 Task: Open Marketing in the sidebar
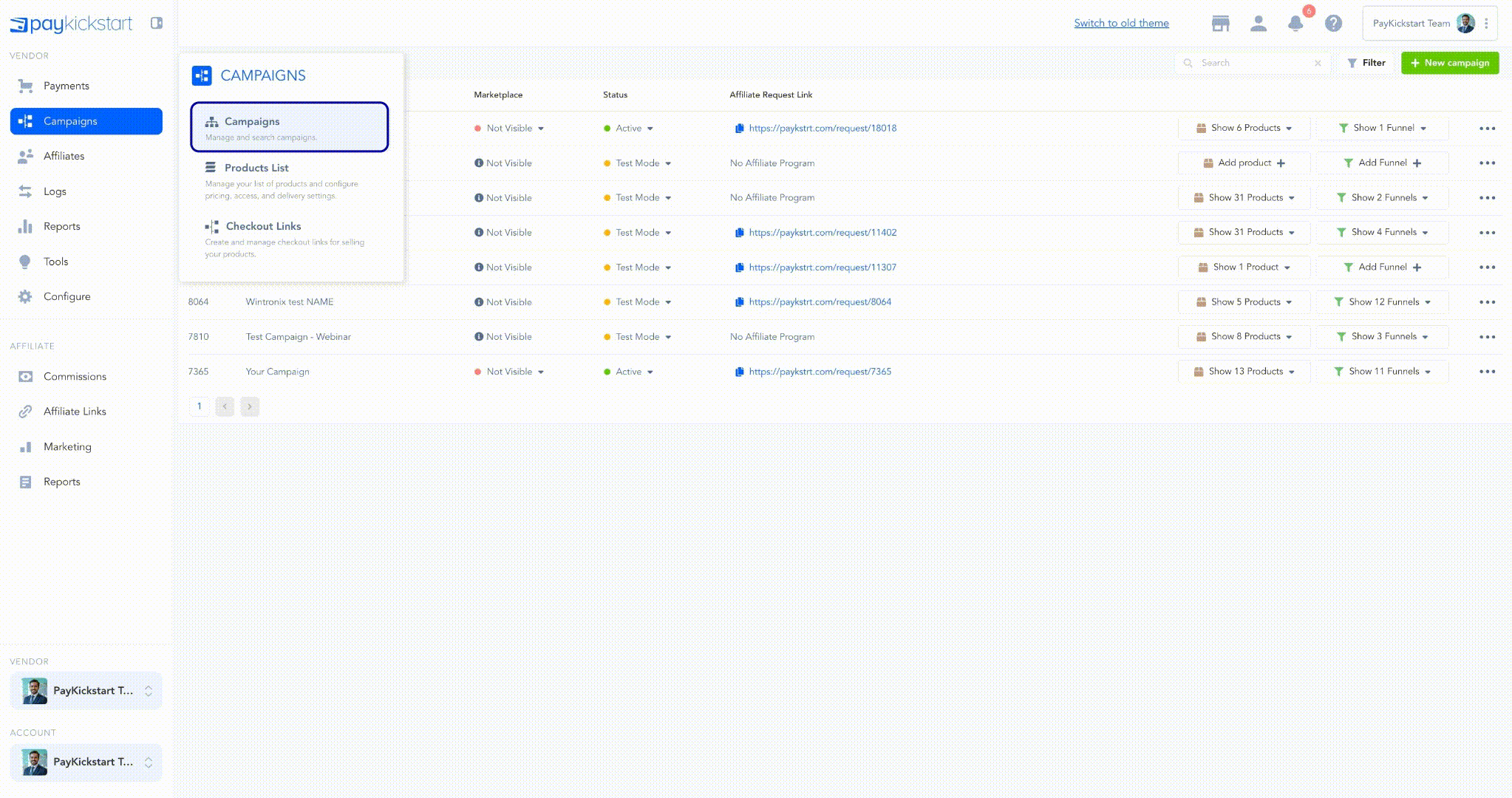(86, 447)
